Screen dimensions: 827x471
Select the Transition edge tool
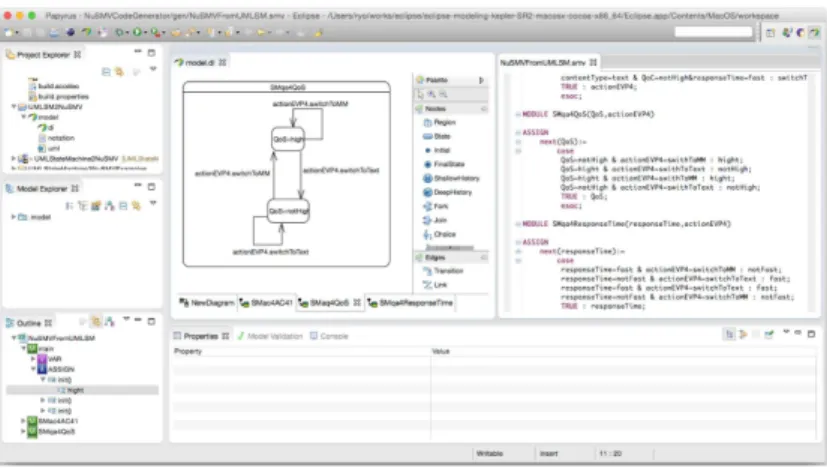pyautogui.click(x=443, y=271)
